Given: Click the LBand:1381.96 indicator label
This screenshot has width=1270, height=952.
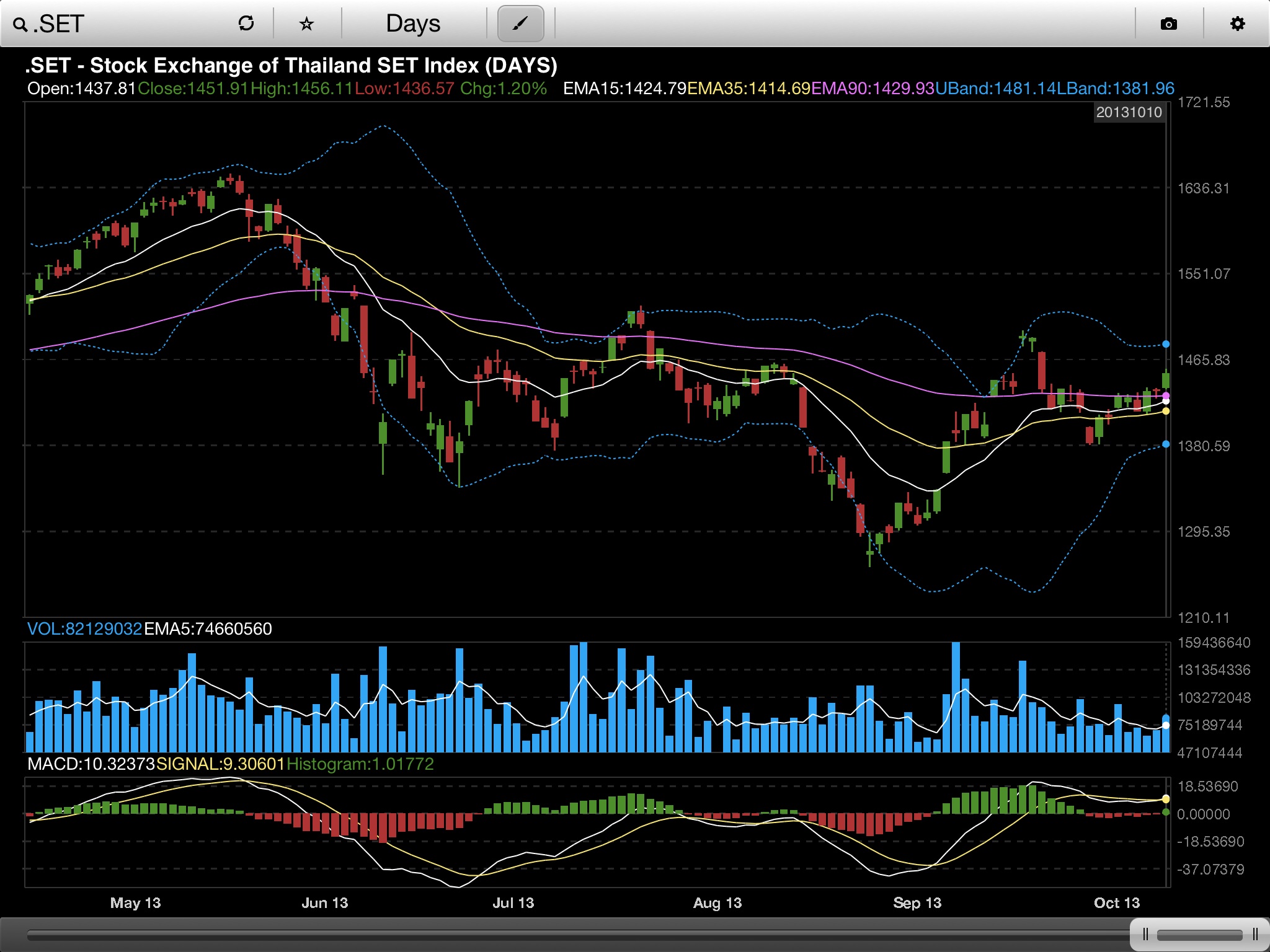Looking at the screenshot, I should click(x=1116, y=89).
